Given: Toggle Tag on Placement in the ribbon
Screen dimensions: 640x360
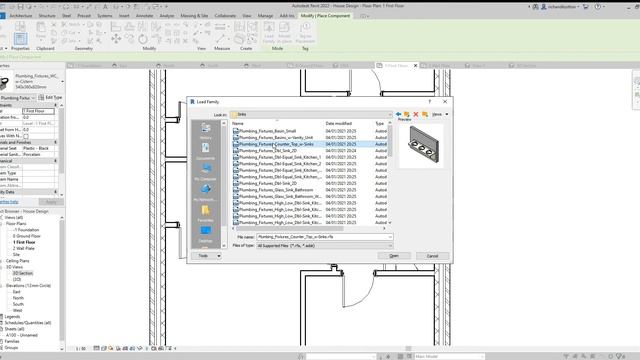Looking at the screenshot, I should pyautogui.click(x=305, y=33).
